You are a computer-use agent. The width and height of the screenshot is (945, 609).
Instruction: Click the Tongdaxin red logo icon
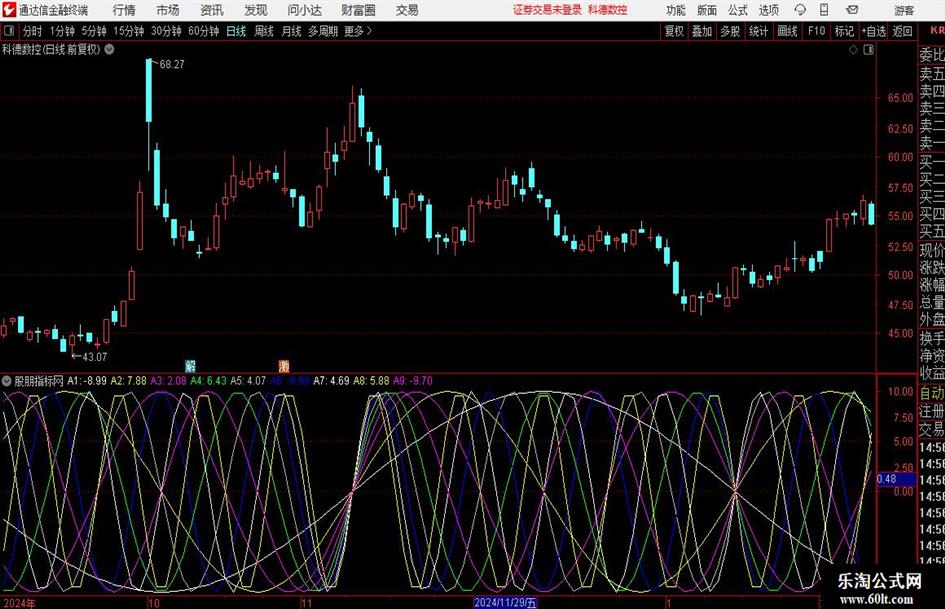pos(9,10)
